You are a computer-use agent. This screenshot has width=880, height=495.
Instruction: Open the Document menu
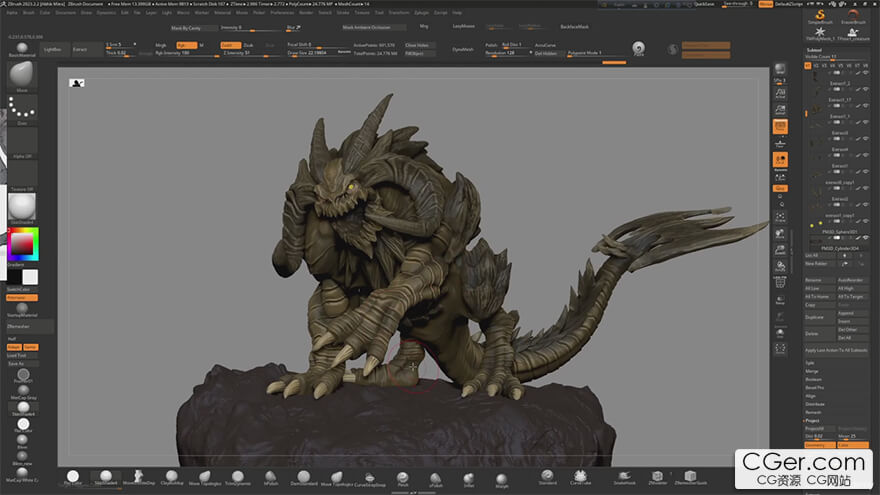click(x=66, y=12)
